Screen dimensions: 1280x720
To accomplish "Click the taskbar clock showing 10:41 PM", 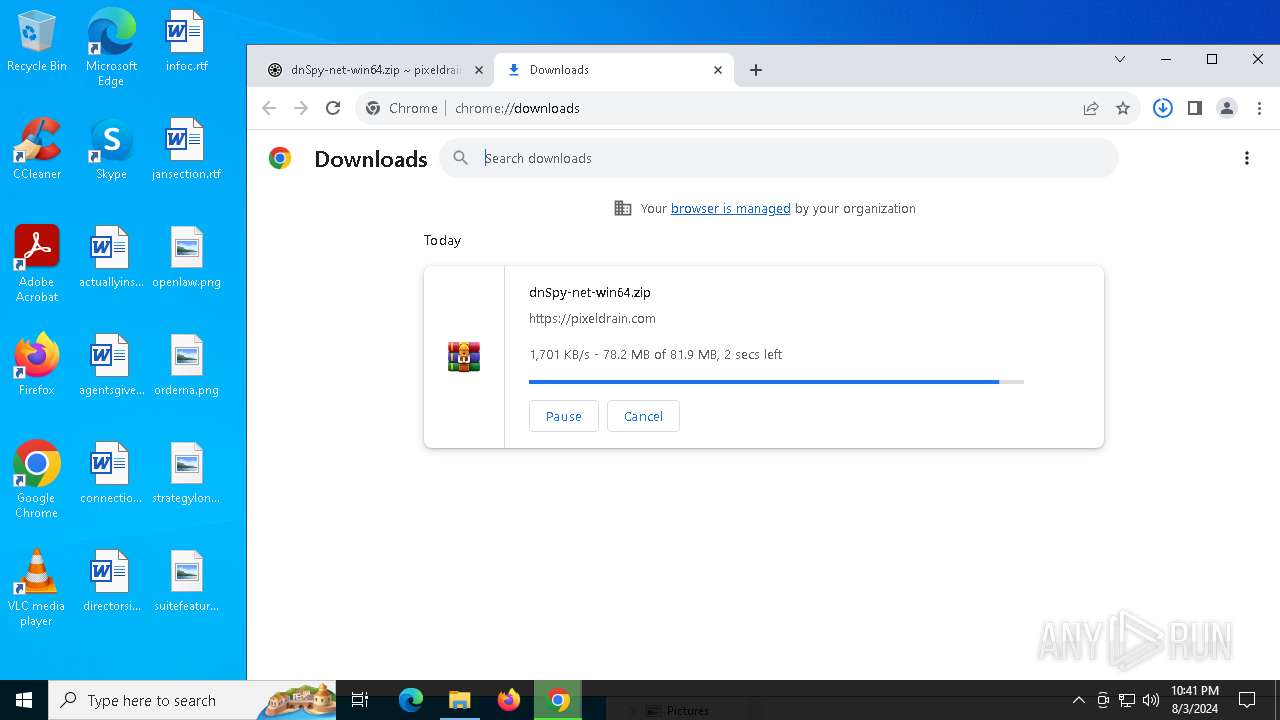I will 1195,700.
